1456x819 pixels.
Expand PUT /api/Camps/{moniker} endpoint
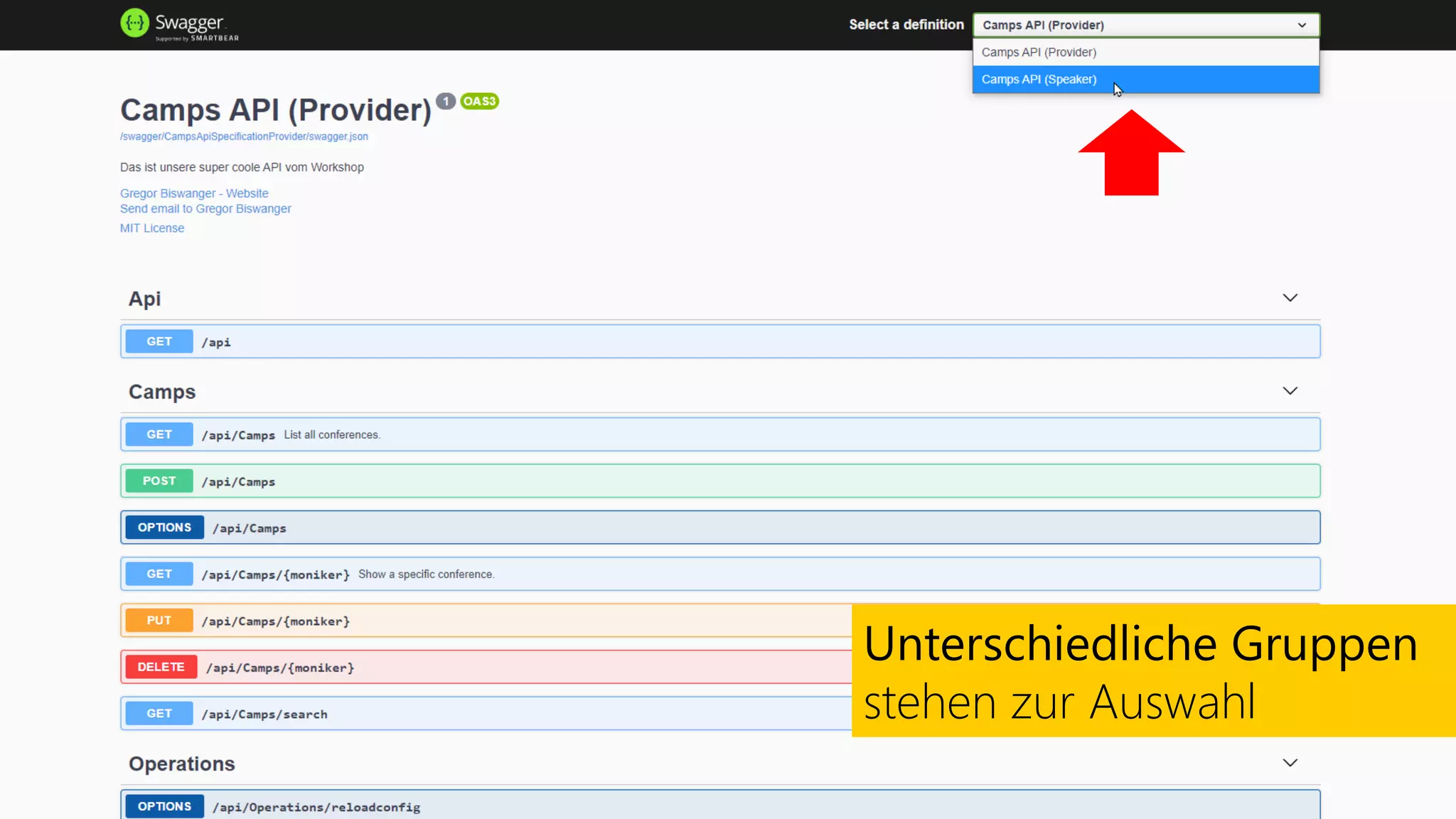coord(486,621)
